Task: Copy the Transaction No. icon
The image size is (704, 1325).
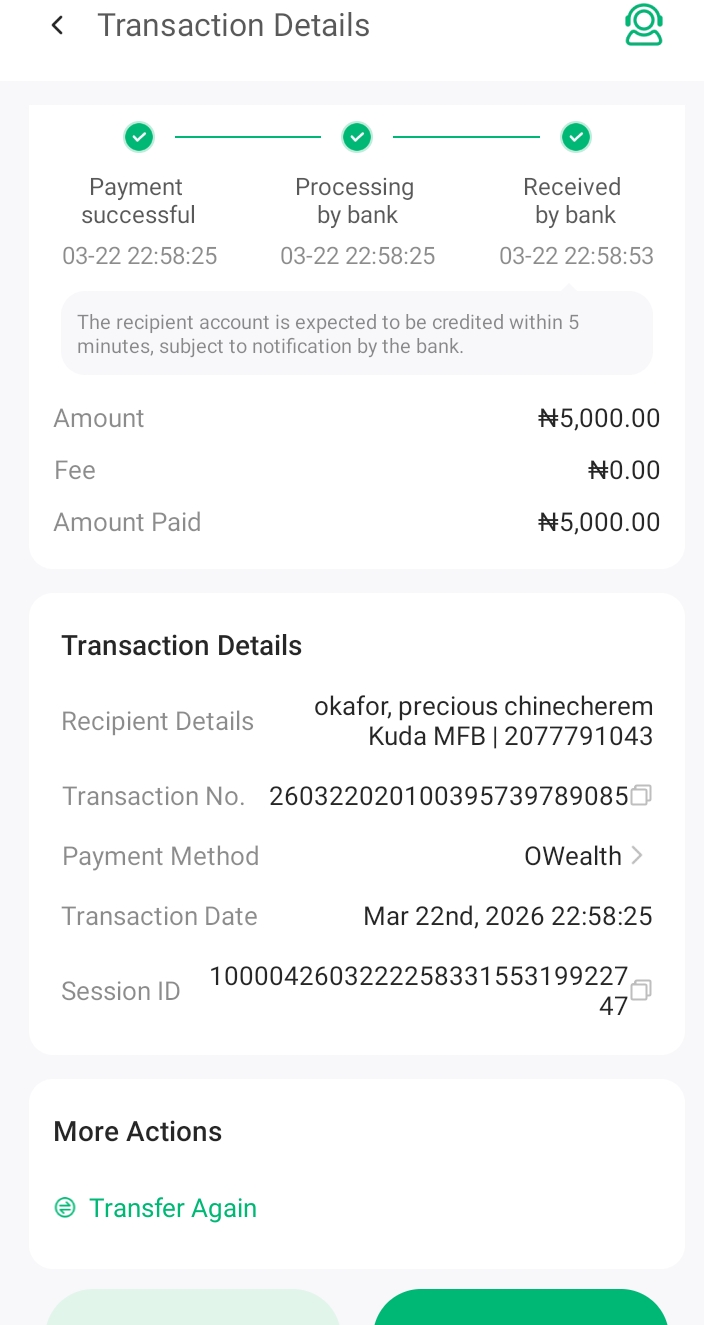Action: [x=641, y=796]
